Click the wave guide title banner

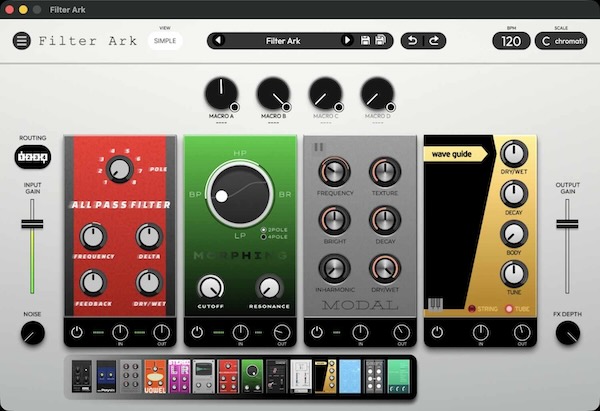(455, 154)
